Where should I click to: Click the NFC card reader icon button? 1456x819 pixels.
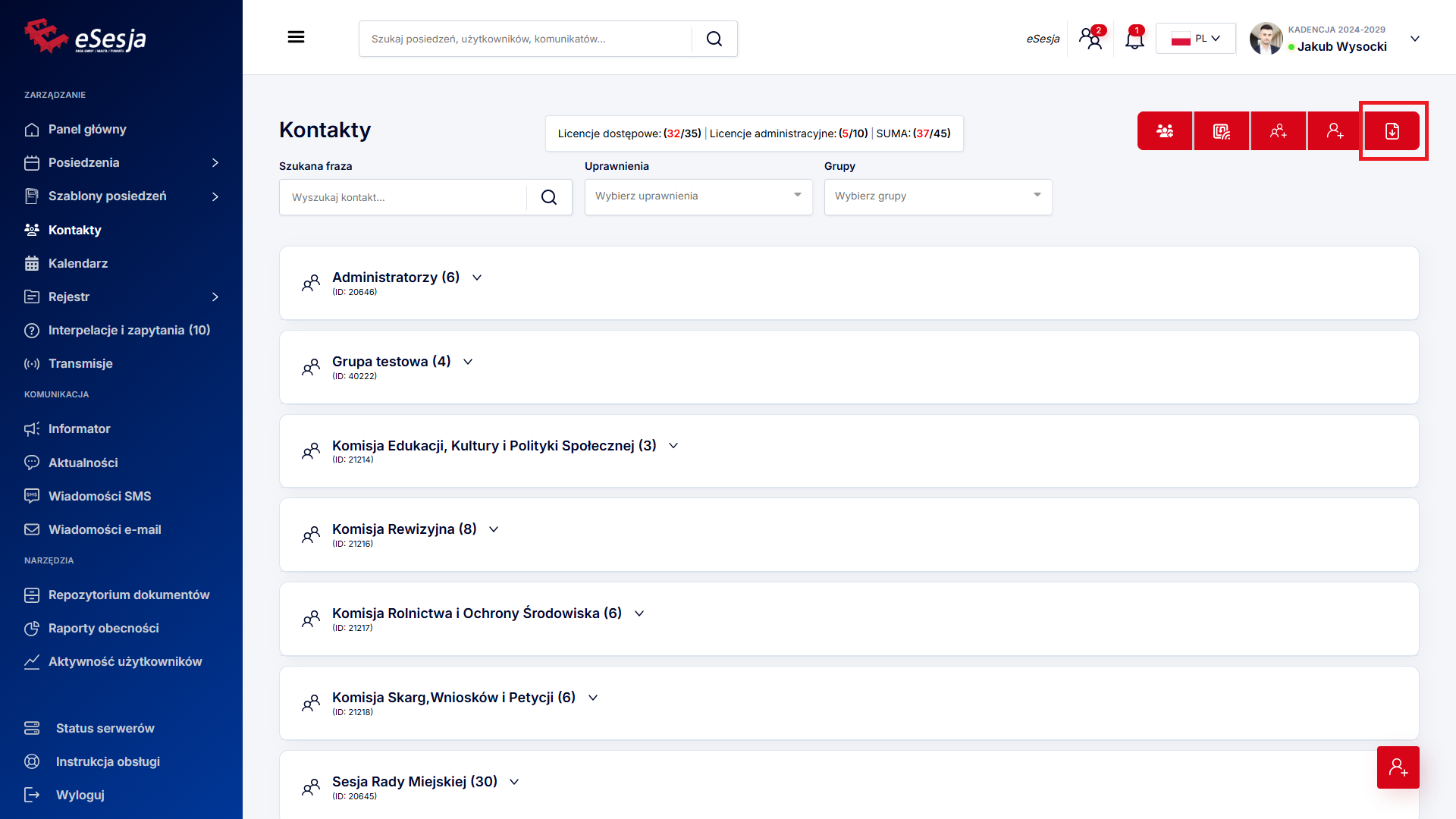(1221, 131)
